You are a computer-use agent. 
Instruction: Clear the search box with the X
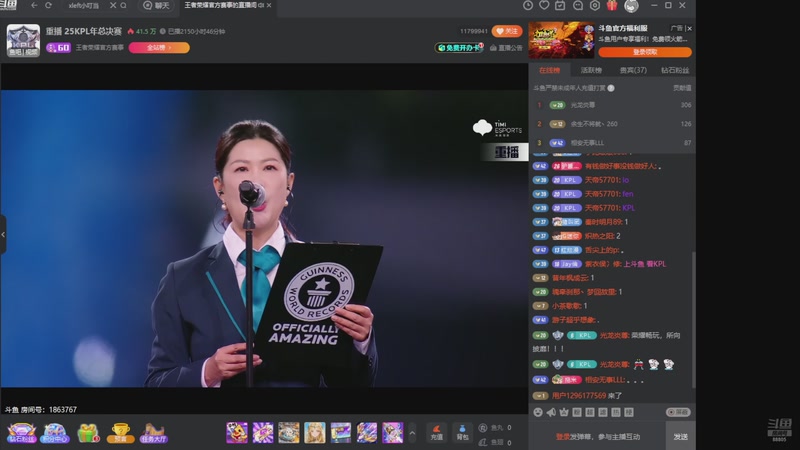pyautogui.click(x=113, y=5)
